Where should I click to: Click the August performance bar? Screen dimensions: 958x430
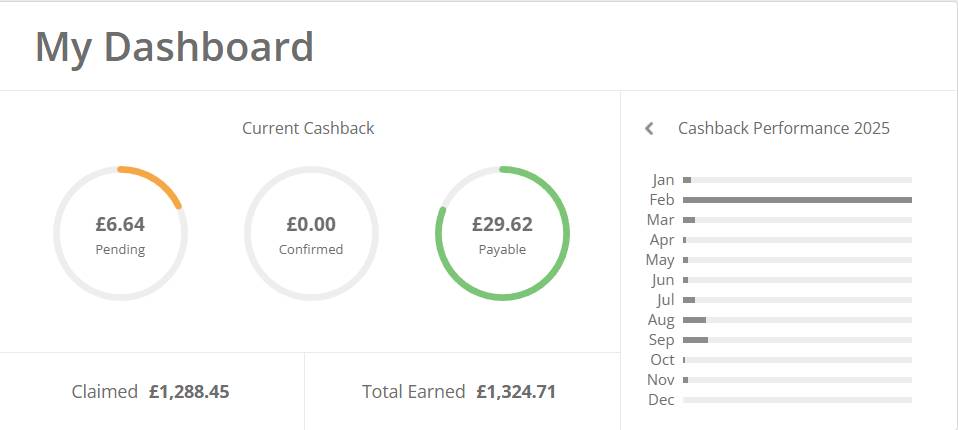pyautogui.click(x=796, y=320)
